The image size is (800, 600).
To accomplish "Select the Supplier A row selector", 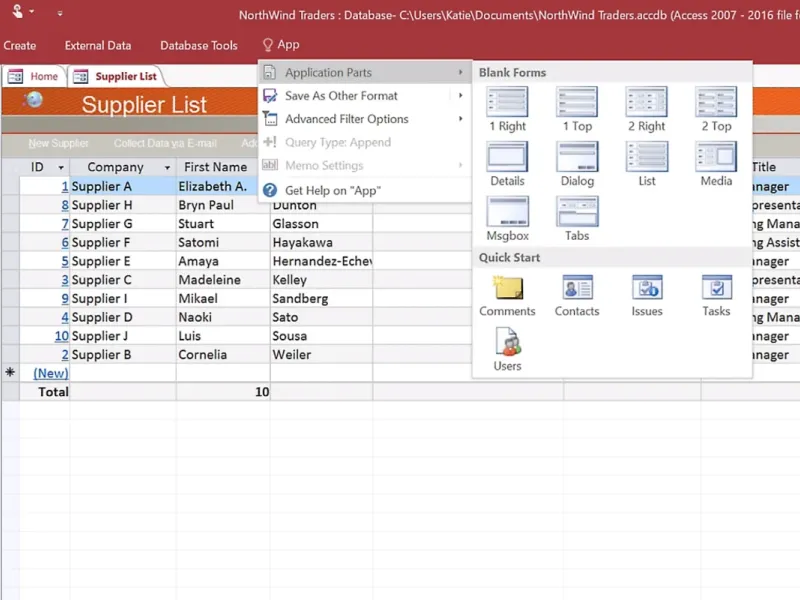I will coord(10,187).
